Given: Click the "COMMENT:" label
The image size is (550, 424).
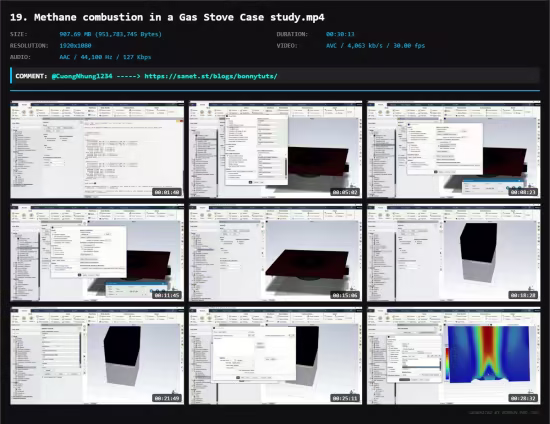Looking at the screenshot, I should (x=31, y=76).
